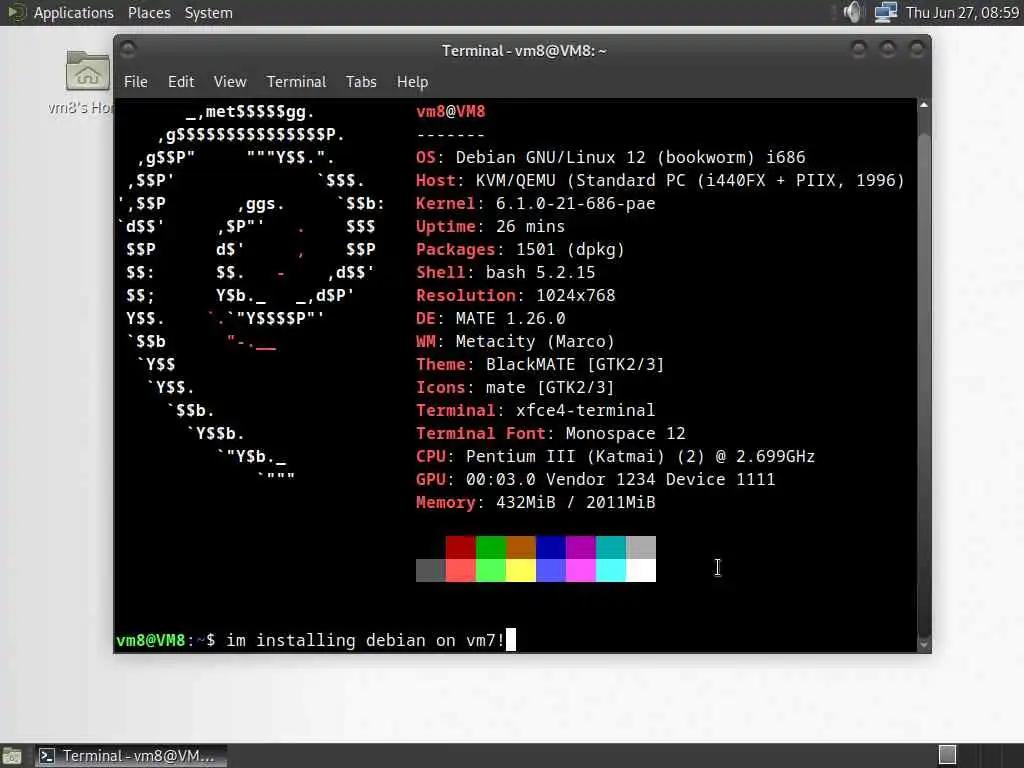The width and height of the screenshot is (1024, 768).
Task: Click the workspace switcher square
Action: (x=947, y=756)
